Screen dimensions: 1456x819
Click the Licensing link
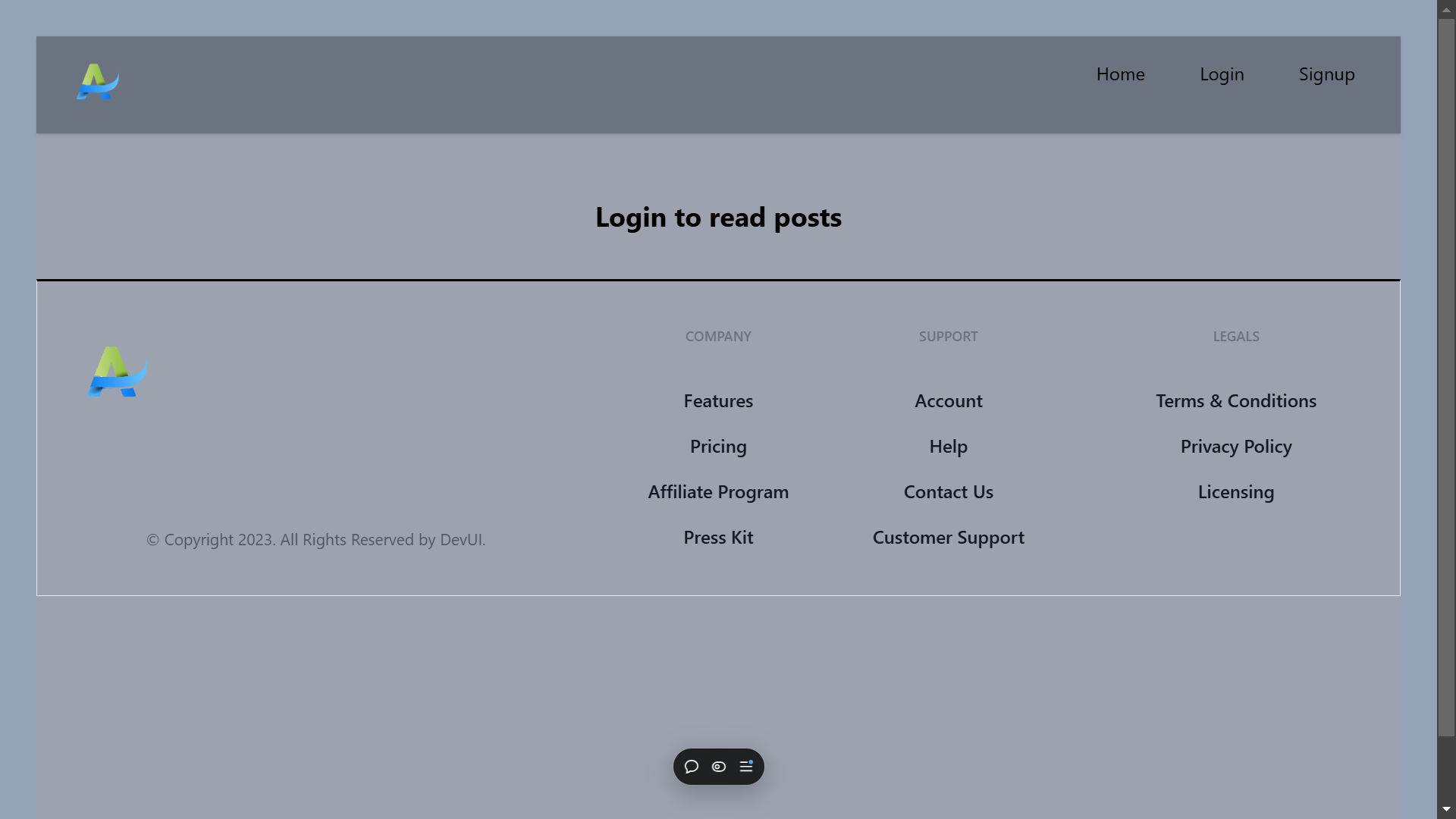point(1235,491)
